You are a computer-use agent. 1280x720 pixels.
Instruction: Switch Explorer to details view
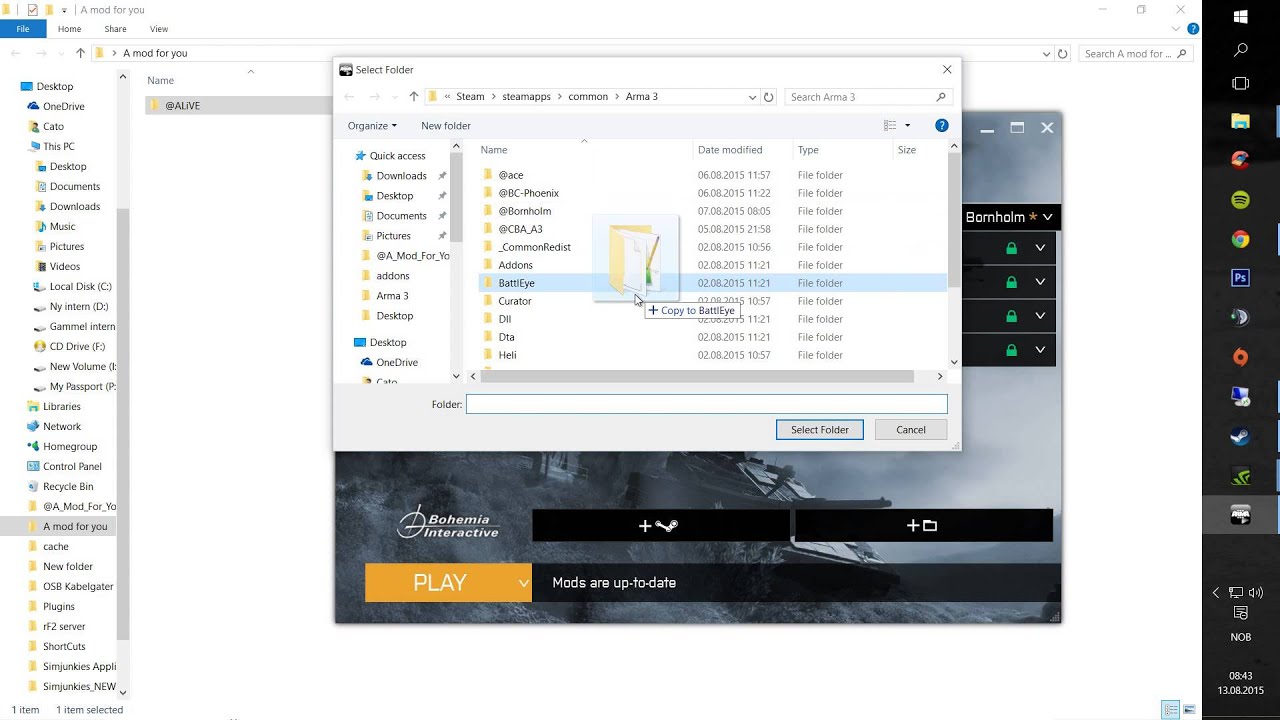[1171, 710]
